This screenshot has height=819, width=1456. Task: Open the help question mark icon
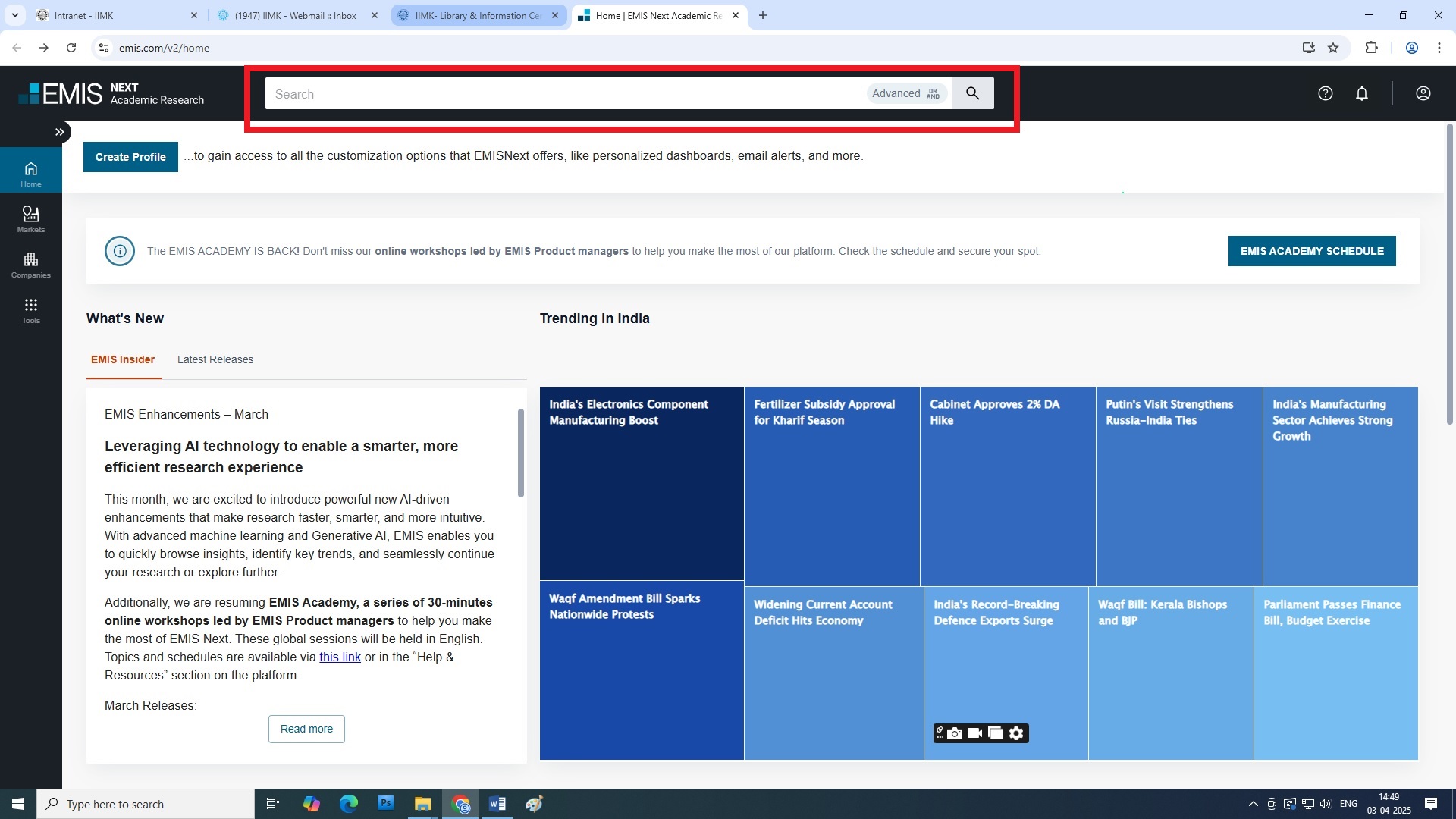point(1325,93)
